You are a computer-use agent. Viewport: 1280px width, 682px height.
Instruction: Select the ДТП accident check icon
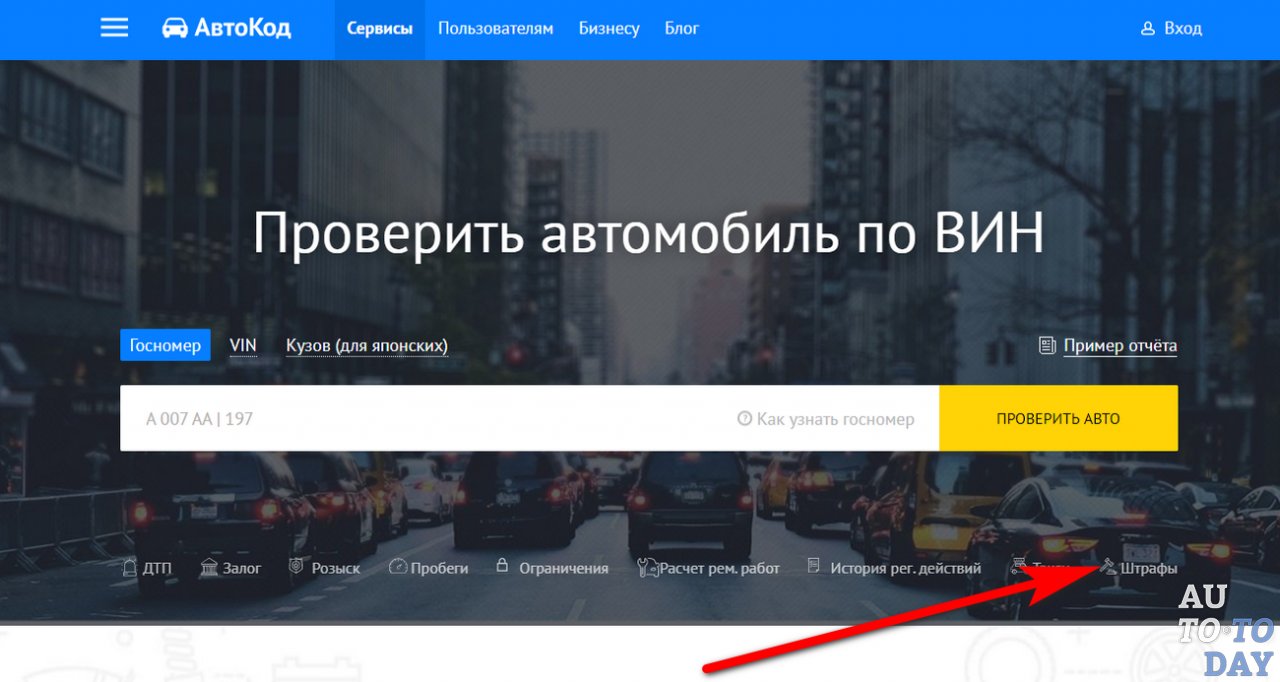[x=128, y=566]
